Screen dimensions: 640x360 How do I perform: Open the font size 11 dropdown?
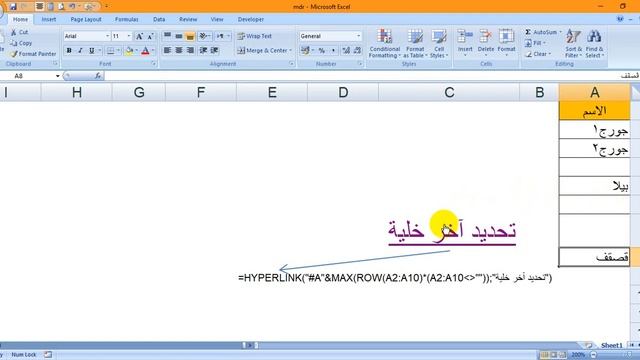[x=129, y=36]
